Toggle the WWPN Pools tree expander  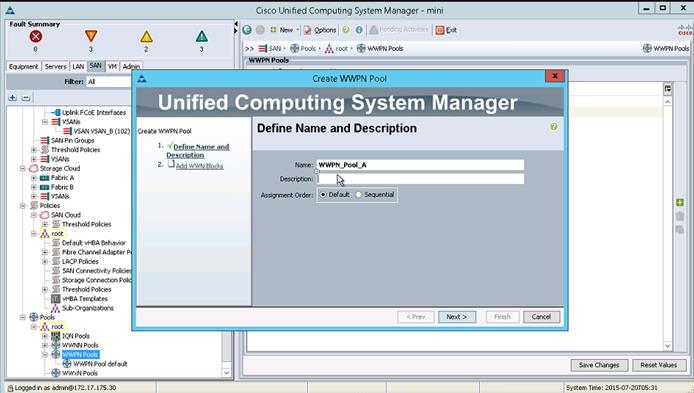click(x=45, y=354)
